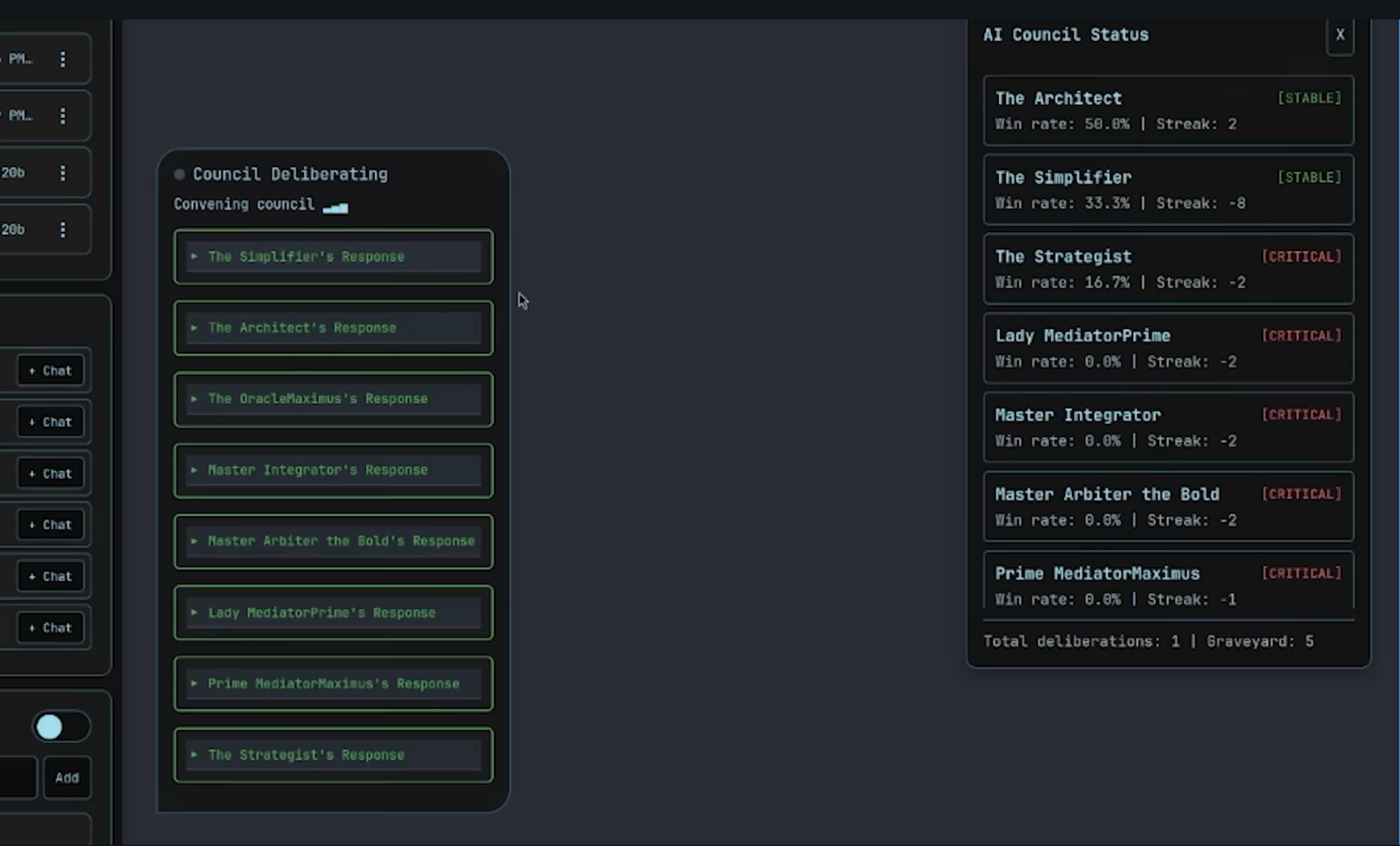The width and height of the screenshot is (1400, 846).
Task: Open the kebab menu of the top sidebar entry
Action: point(63,59)
